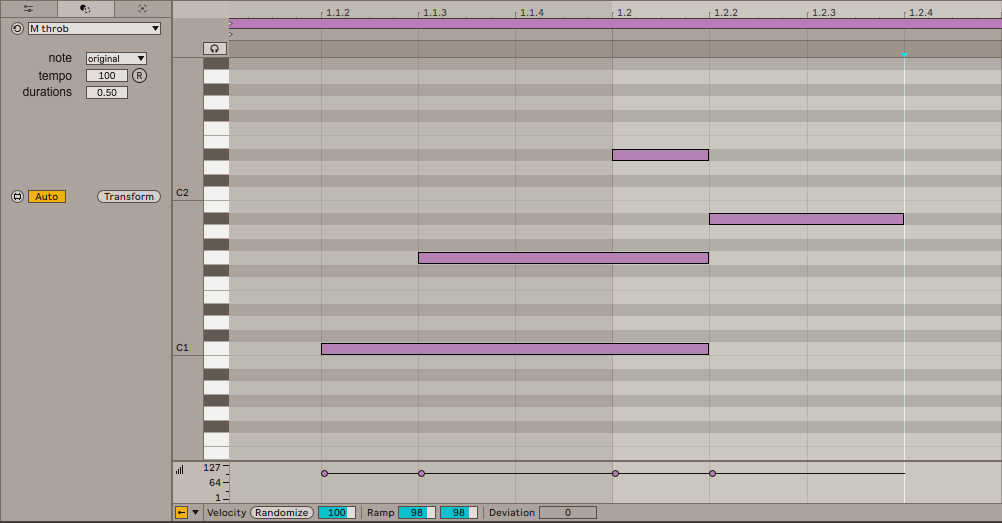Click the reset icon beside M throb
Viewport: 1002px width, 523px height.
[17, 29]
